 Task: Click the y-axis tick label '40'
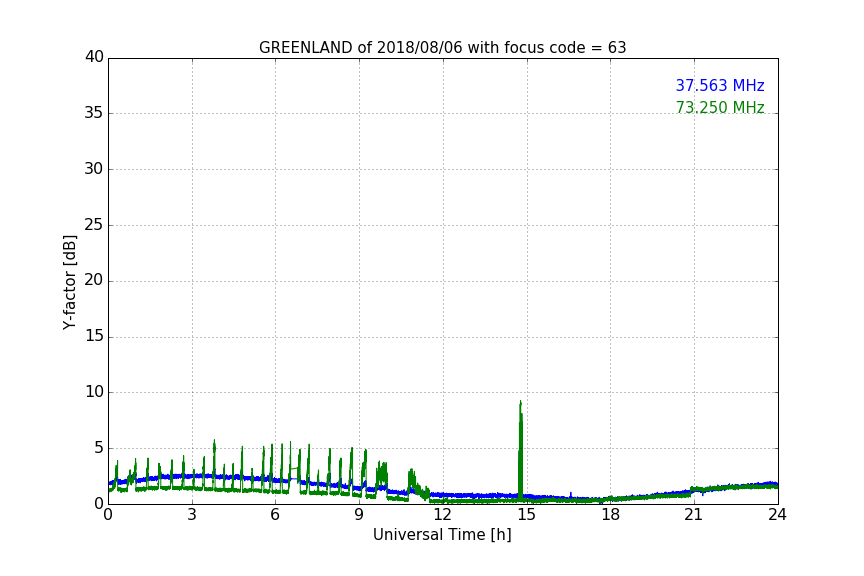[94, 57]
